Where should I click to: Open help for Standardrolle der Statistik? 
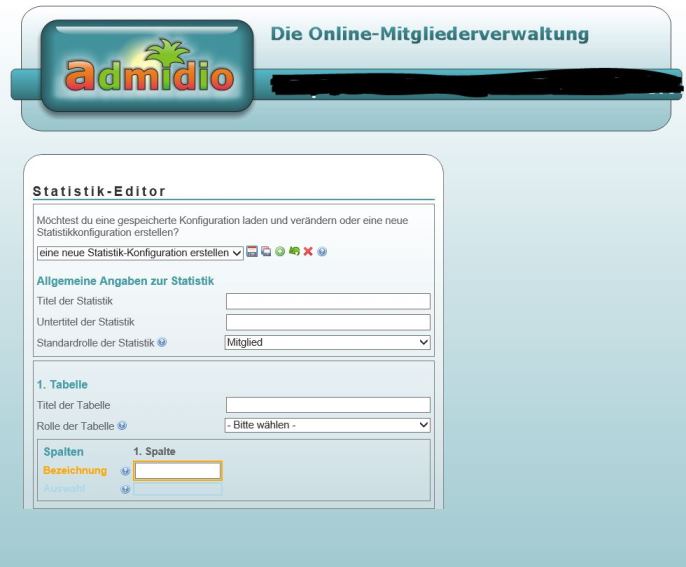point(162,342)
